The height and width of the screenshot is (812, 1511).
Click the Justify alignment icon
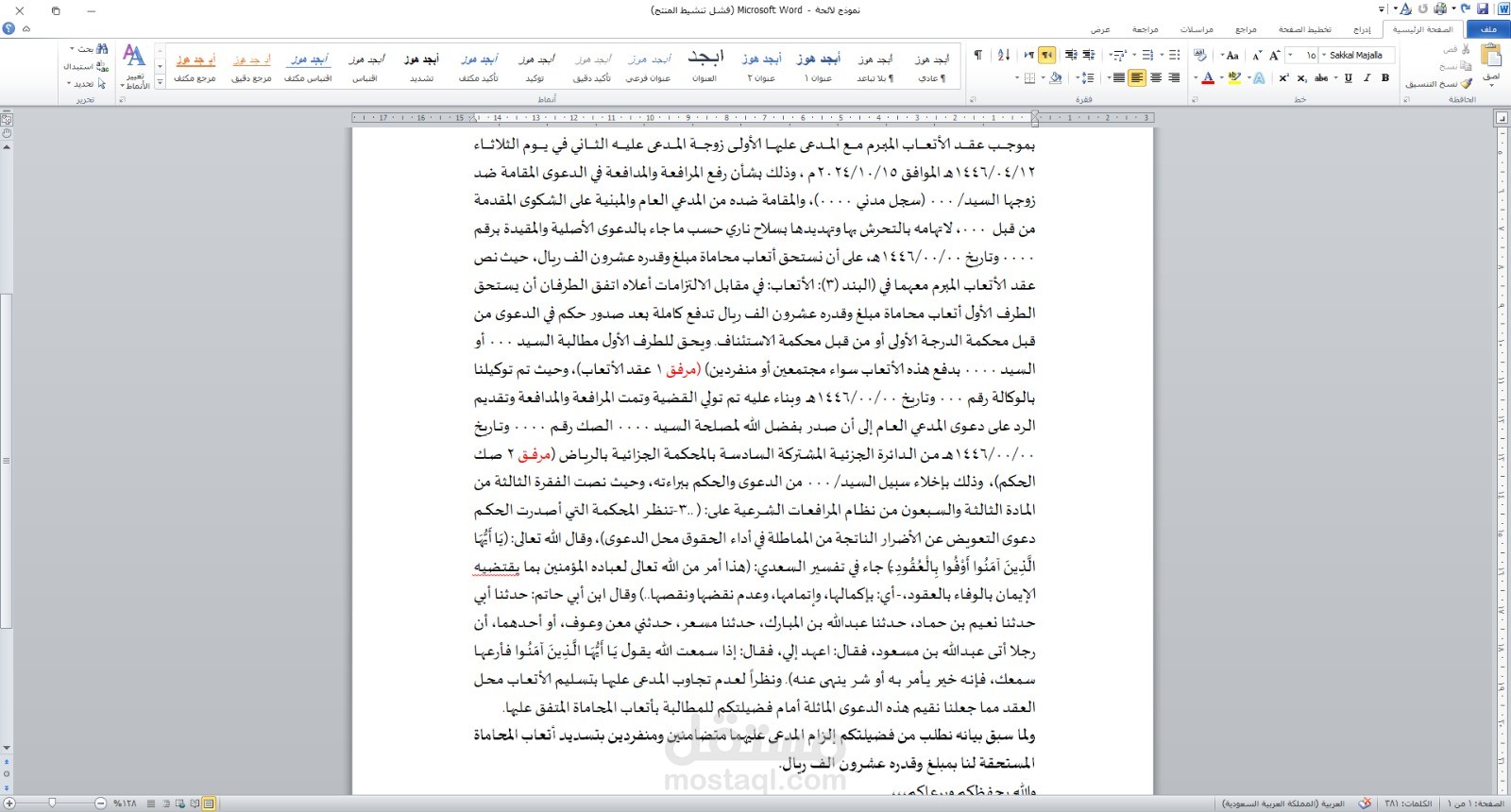pos(1119,77)
